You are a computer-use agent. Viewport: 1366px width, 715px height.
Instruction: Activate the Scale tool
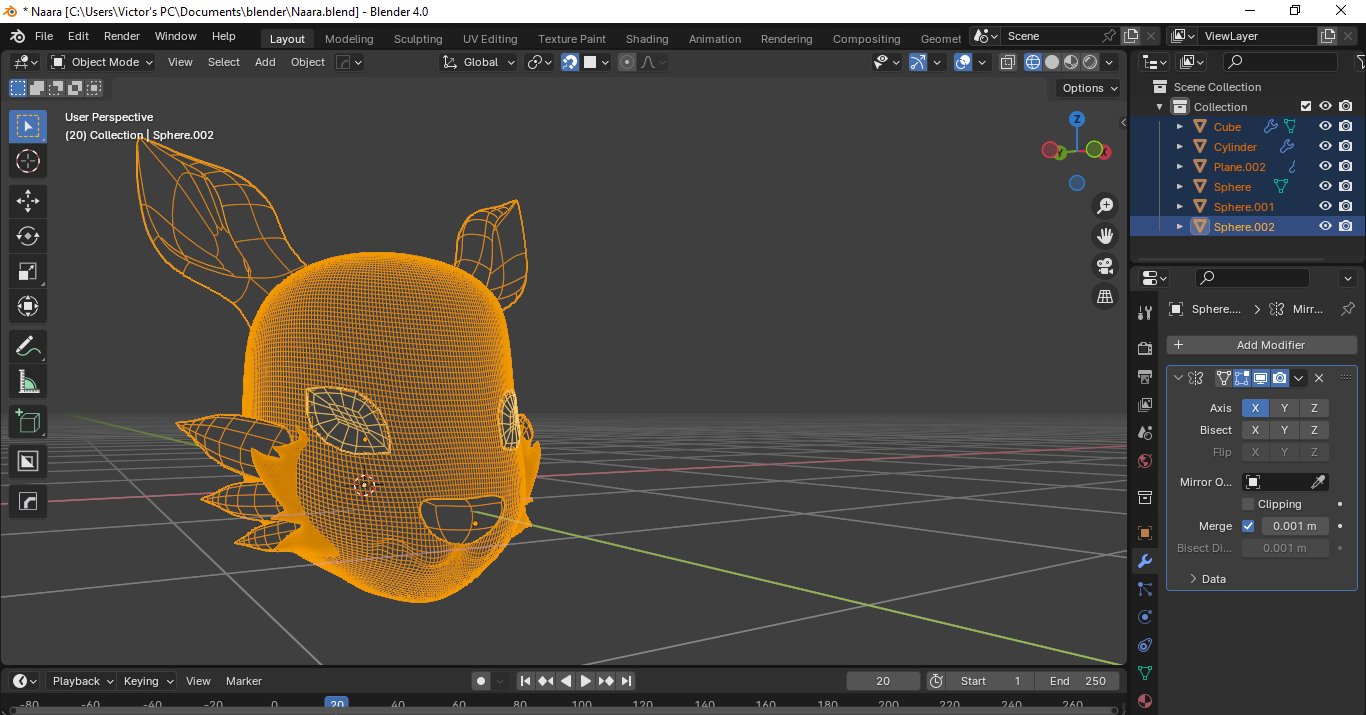point(28,271)
